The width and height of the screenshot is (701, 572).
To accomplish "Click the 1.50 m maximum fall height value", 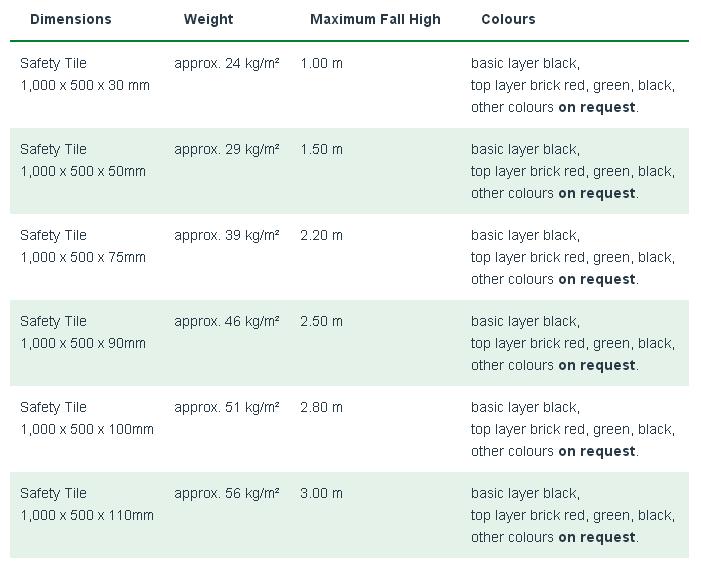I will (321, 149).
